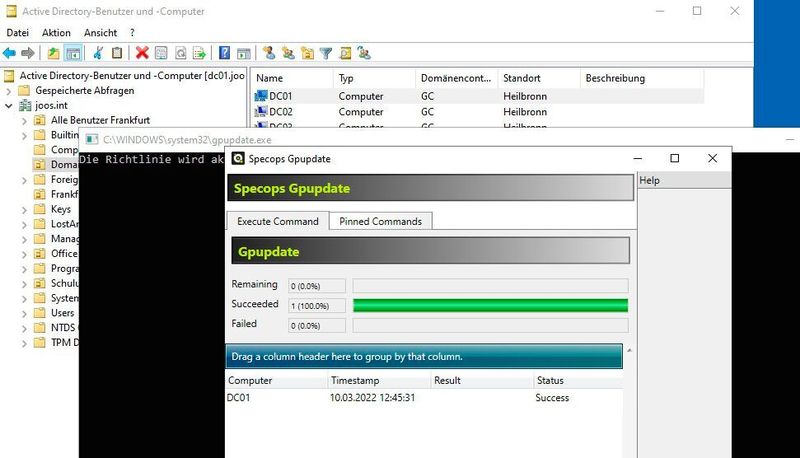Click Heilbronn in the DC02 row

(x=525, y=112)
